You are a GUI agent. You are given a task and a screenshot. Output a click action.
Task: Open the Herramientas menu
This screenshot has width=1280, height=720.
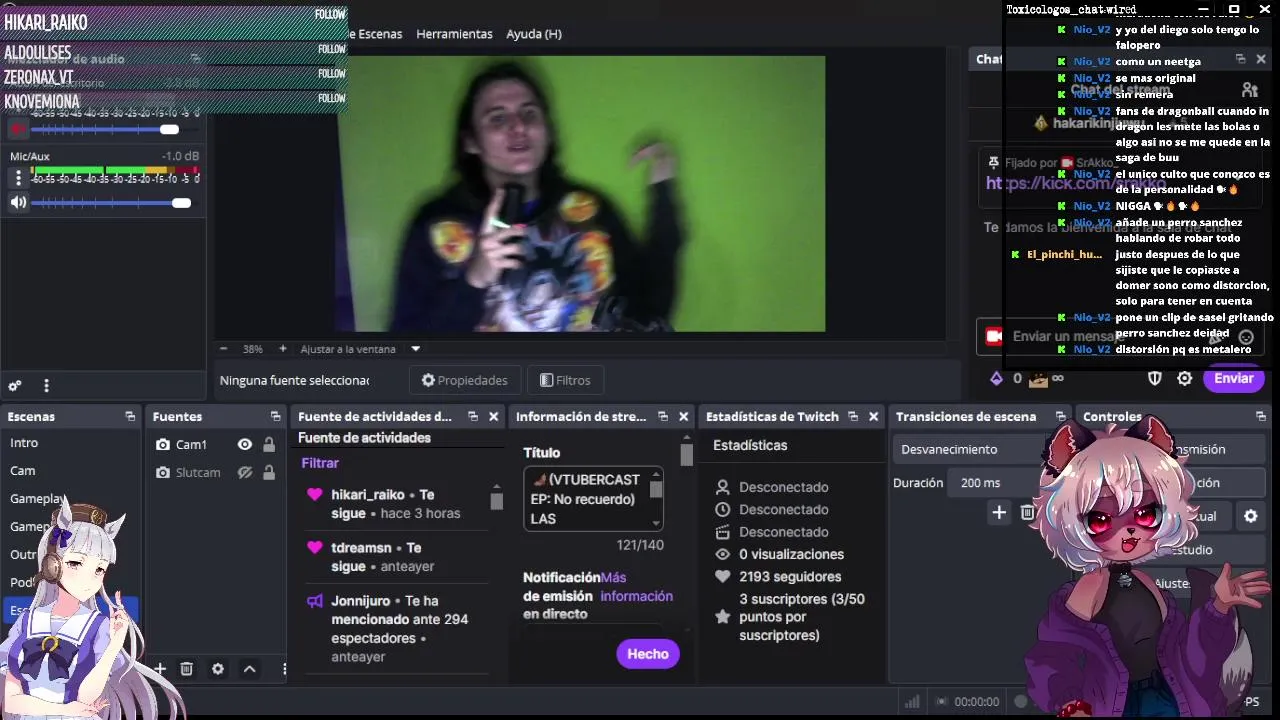pos(454,34)
